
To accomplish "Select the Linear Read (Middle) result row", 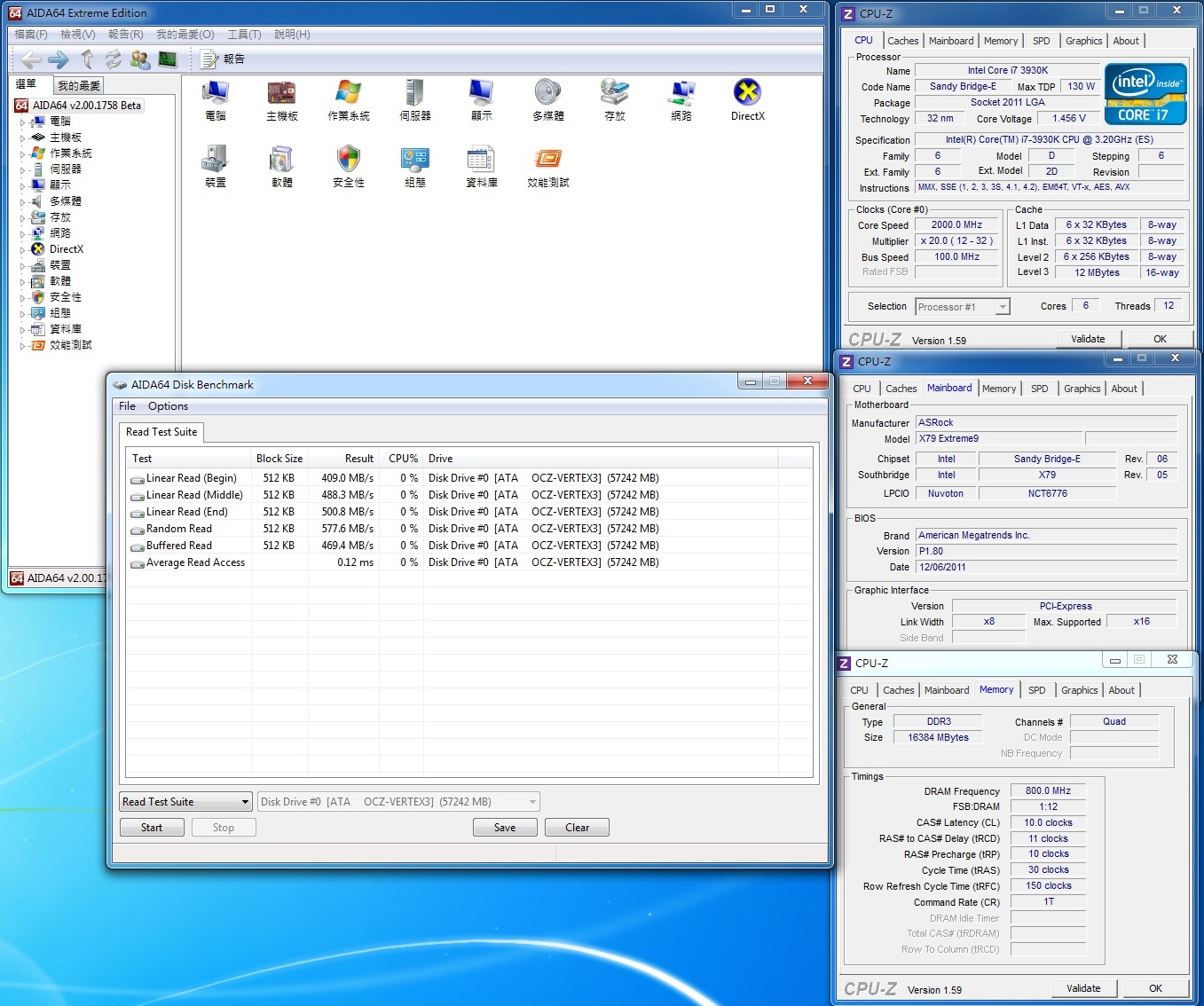I will (x=469, y=495).
